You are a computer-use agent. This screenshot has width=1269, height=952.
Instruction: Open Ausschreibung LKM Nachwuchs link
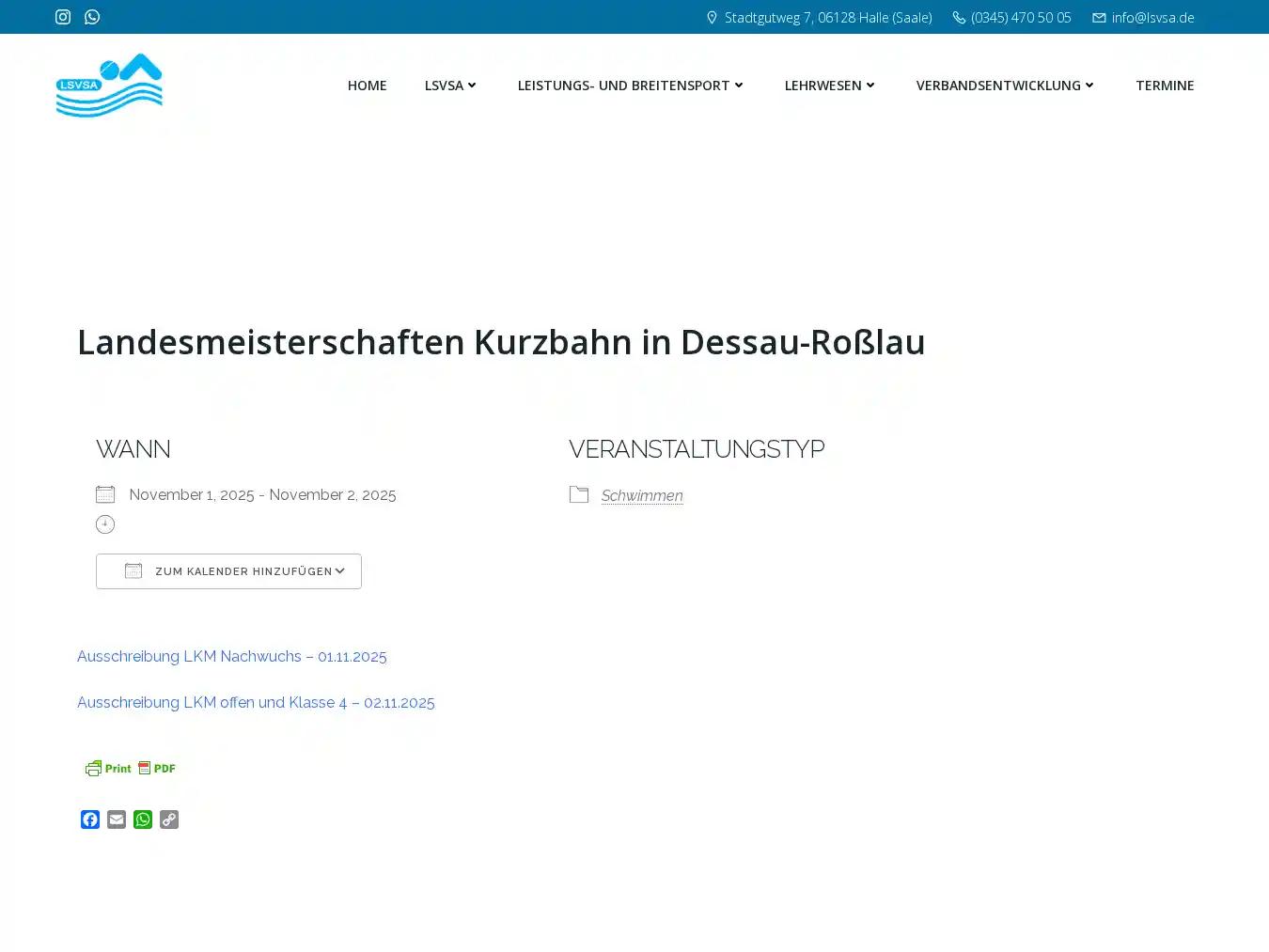(232, 656)
